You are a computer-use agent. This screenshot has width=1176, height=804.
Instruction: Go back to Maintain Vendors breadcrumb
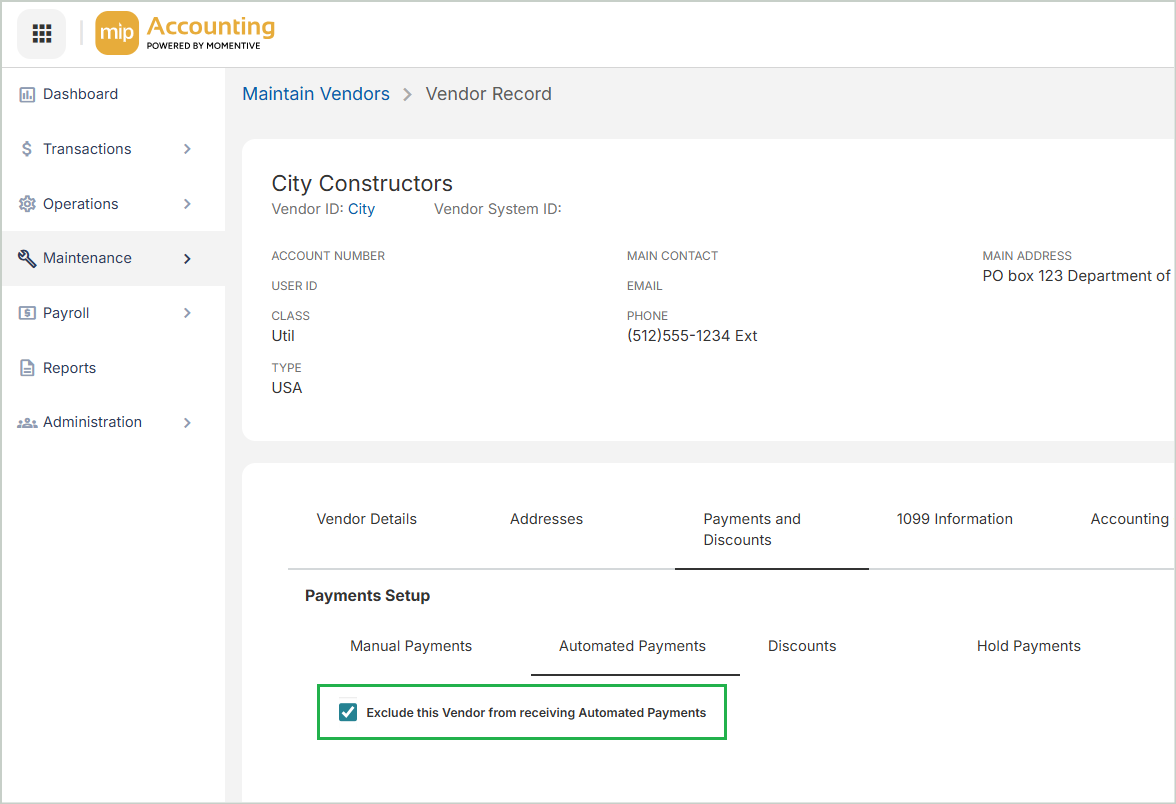pyautogui.click(x=316, y=94)
